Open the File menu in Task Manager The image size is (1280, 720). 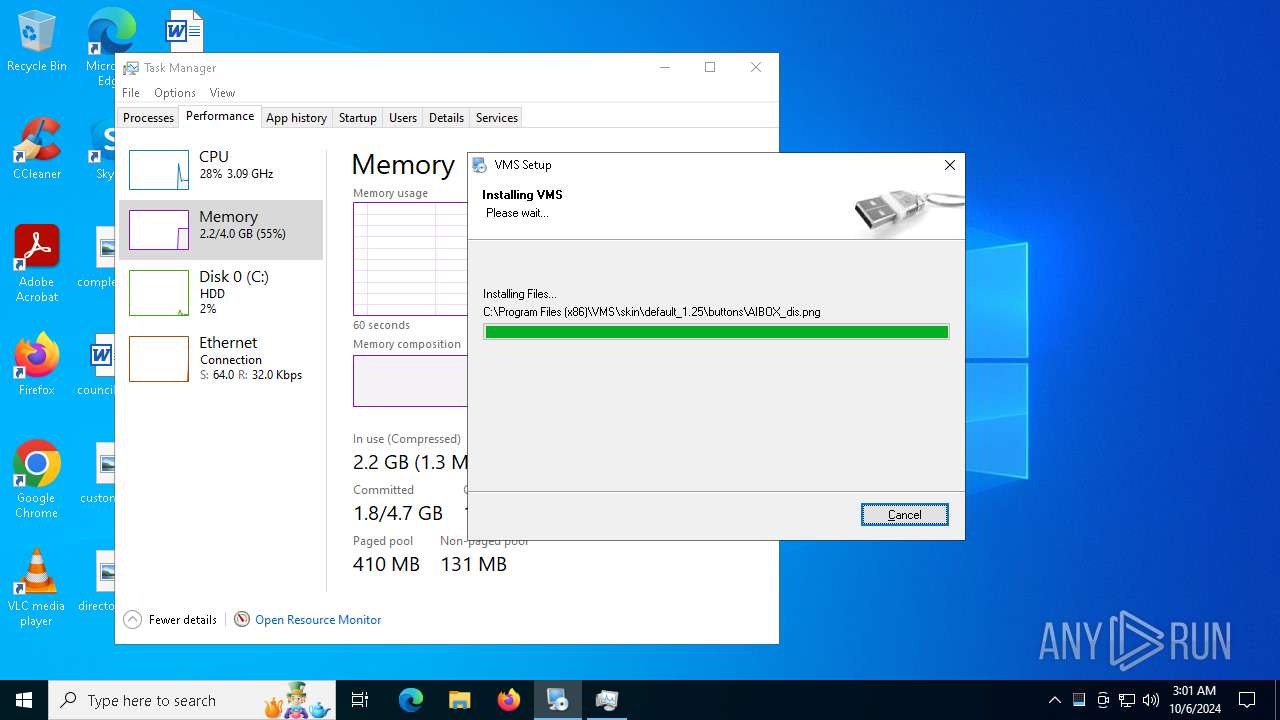click(131, 93)
